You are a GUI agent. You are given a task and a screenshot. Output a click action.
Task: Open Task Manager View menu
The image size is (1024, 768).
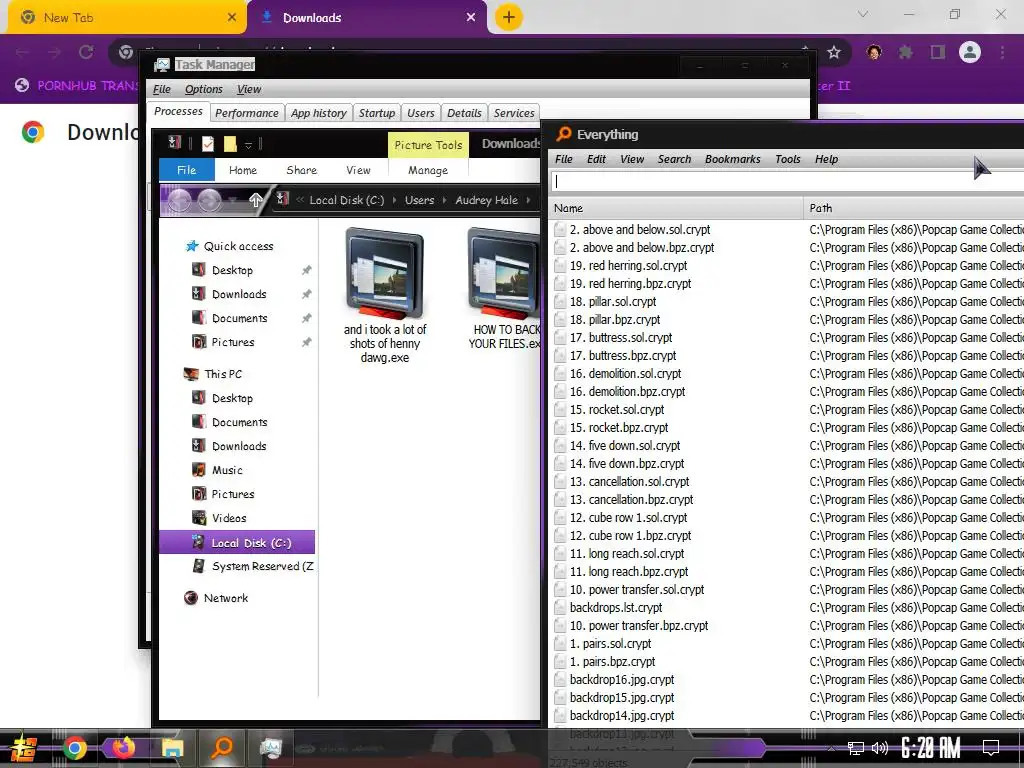[249, 89]
